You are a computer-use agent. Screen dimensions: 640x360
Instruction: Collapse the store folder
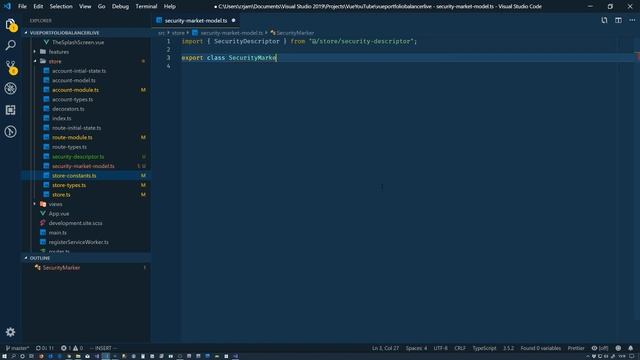(55, 61)
